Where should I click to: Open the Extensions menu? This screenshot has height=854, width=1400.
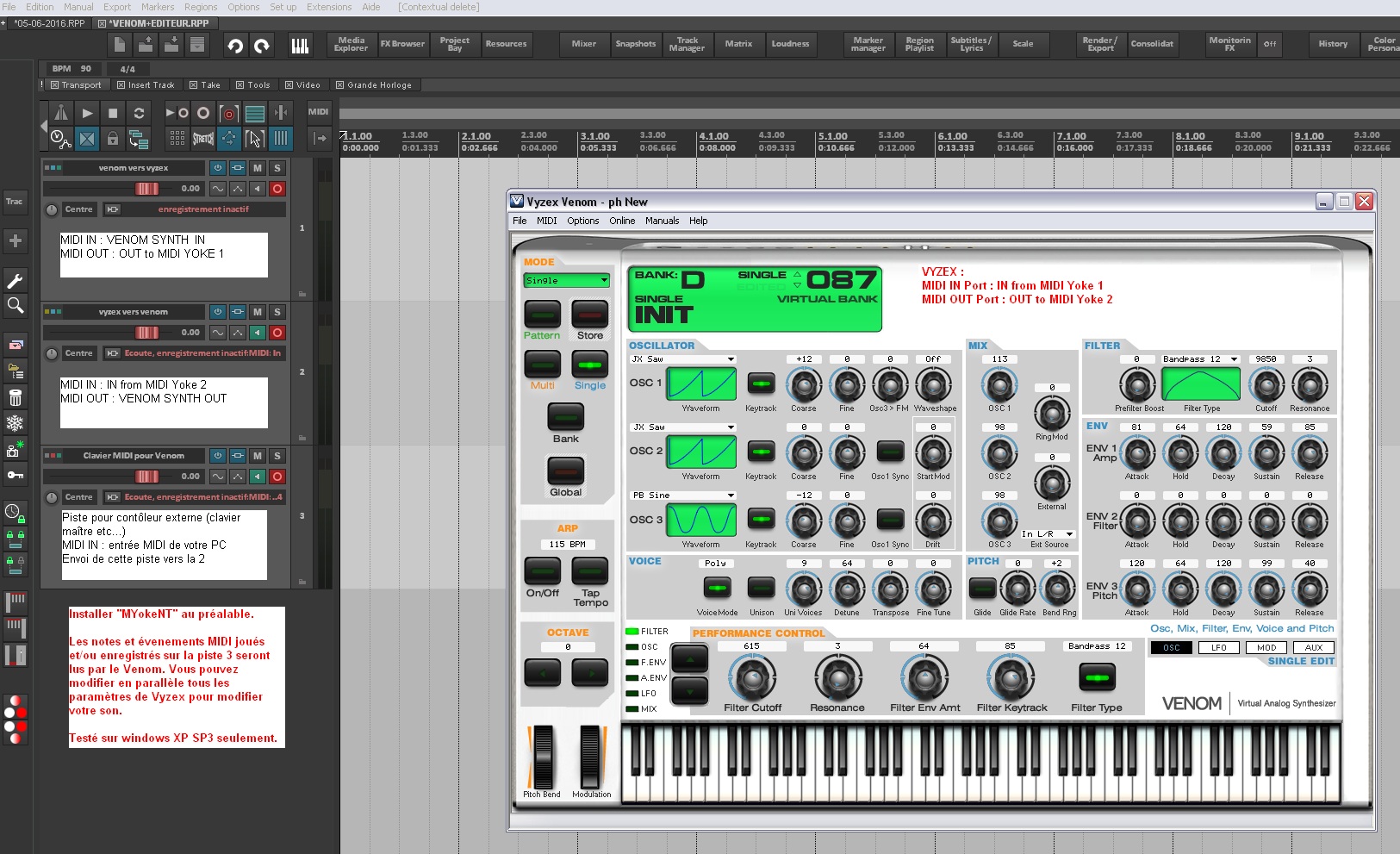[x=329, y=7]
